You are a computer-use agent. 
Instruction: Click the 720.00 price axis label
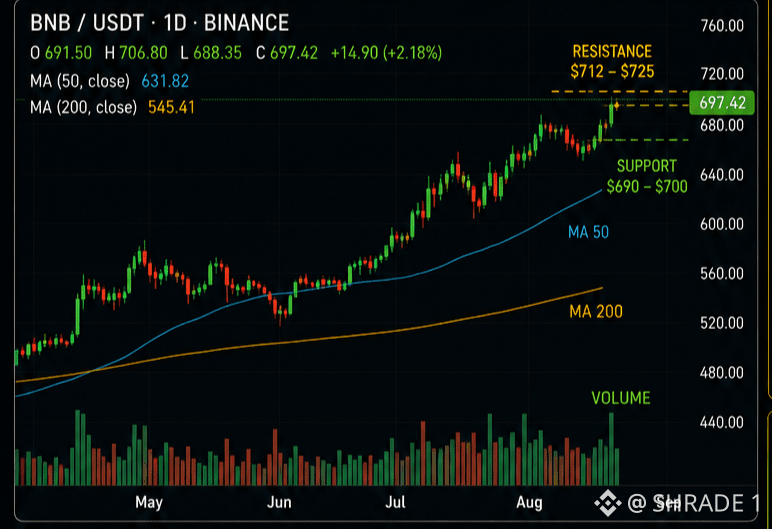[722, 74]
